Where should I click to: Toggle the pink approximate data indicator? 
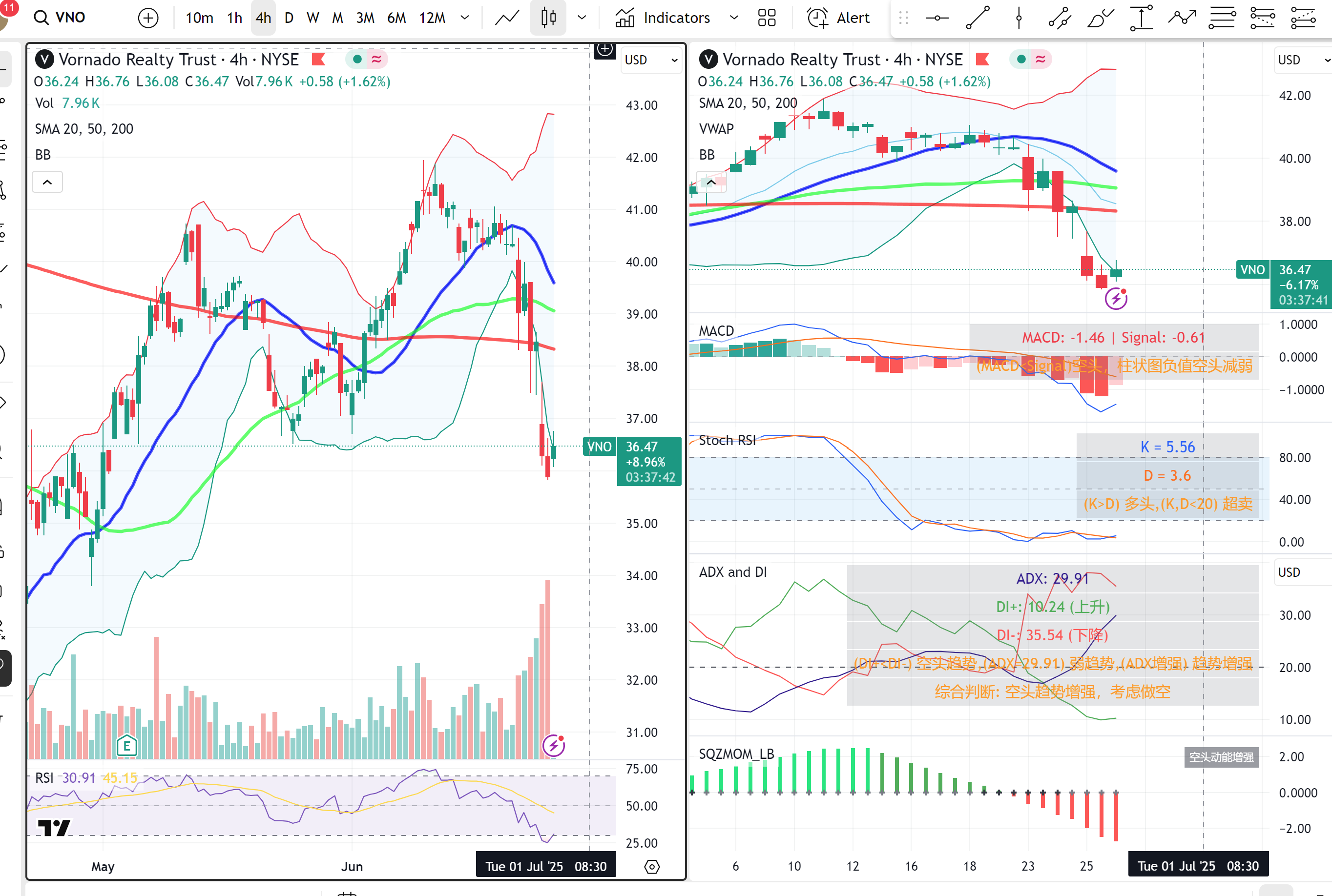tap(377, 59)
